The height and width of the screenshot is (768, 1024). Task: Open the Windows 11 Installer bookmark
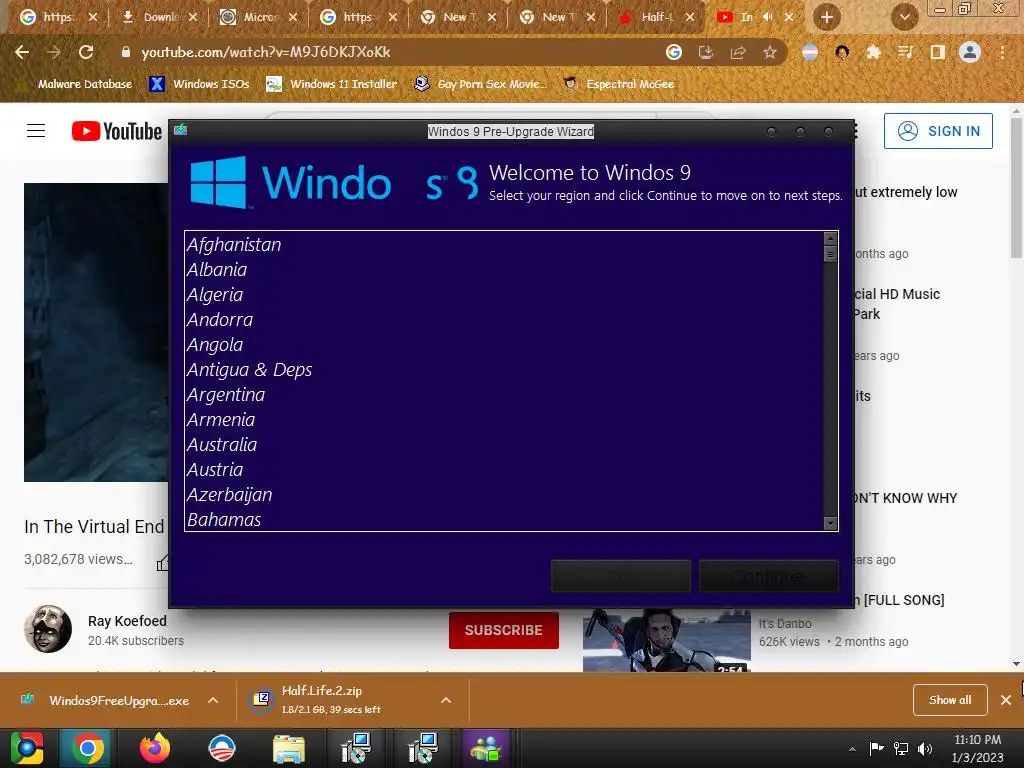pos(332,84)
